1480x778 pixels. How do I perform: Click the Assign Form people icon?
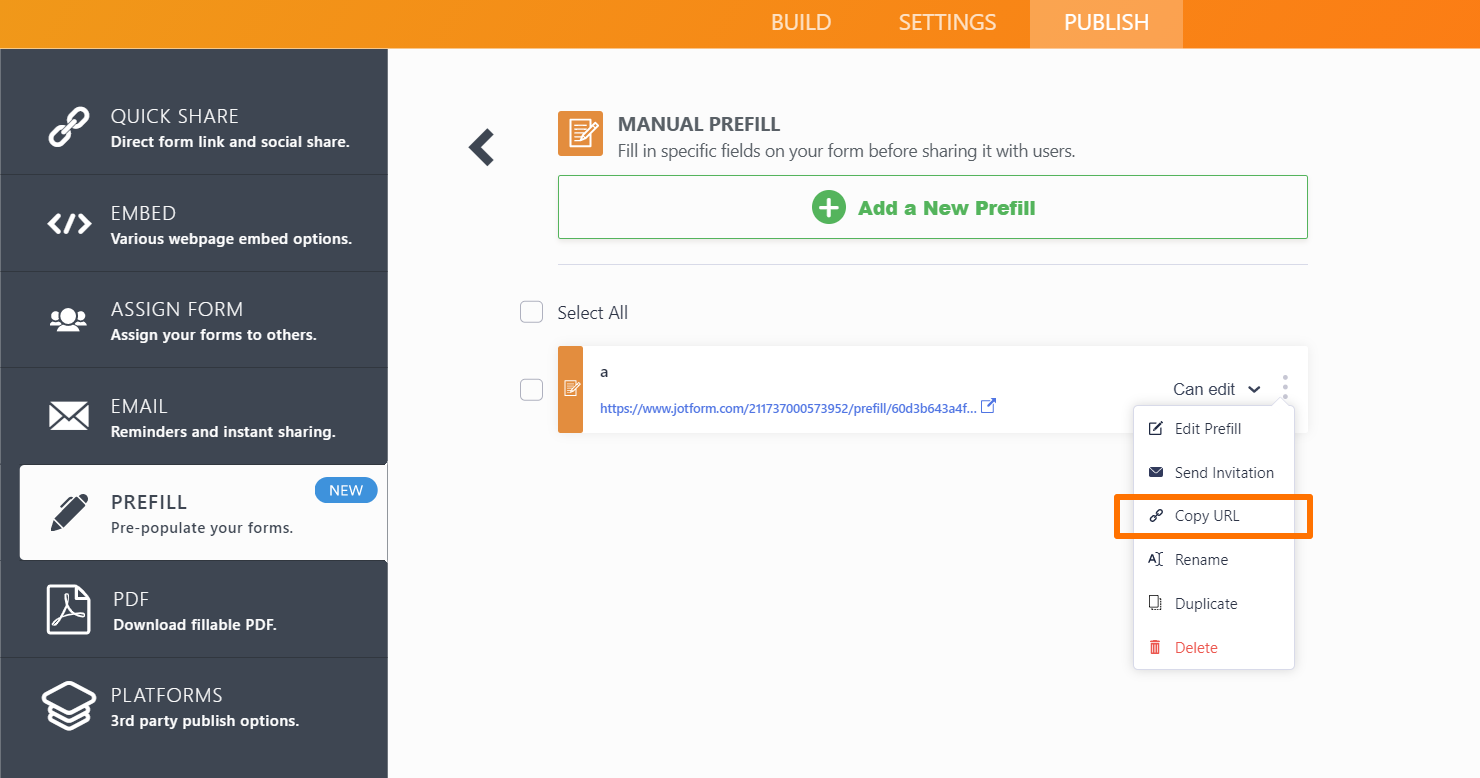(68, 320)
